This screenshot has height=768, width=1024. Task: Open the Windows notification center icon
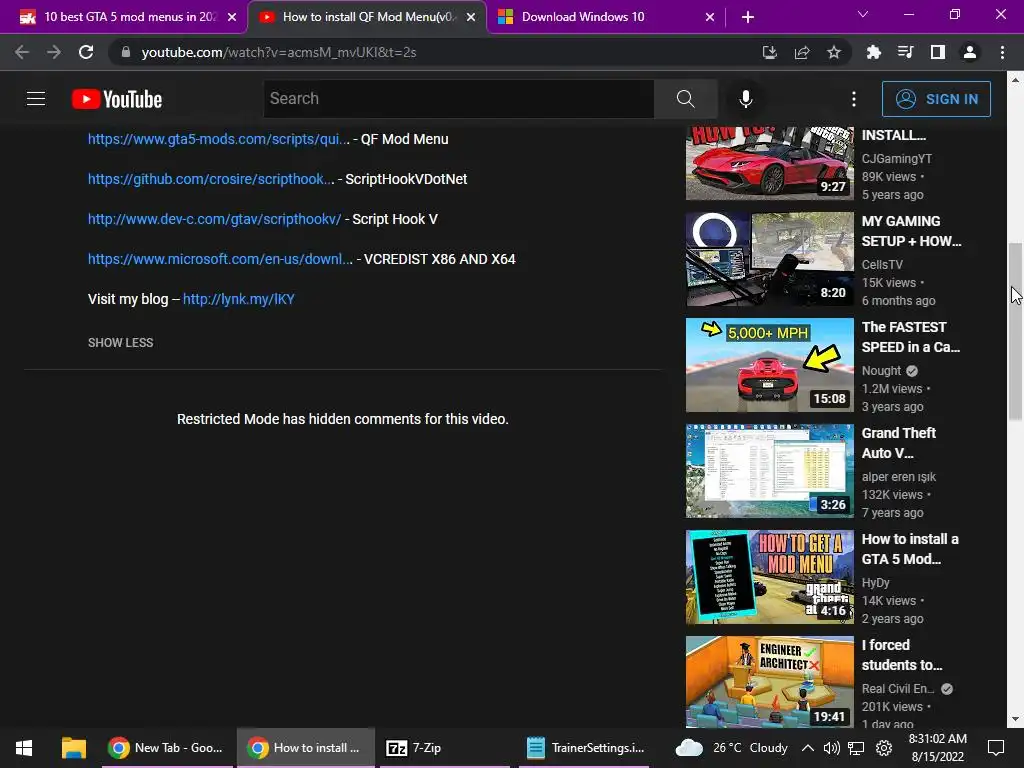pyautogui.click(x=996, y=748)
